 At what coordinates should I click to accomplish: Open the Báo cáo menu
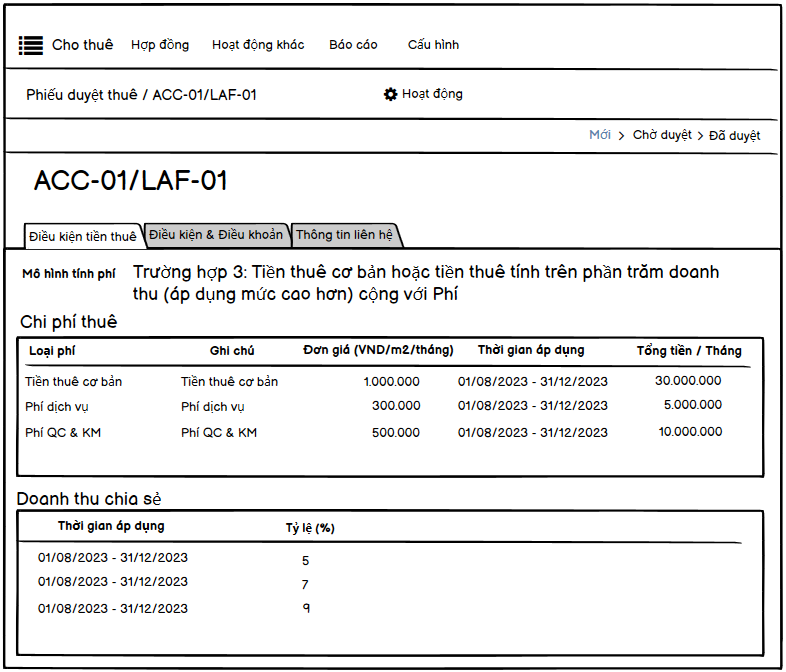pyautogui.click(x=353, y=45)
